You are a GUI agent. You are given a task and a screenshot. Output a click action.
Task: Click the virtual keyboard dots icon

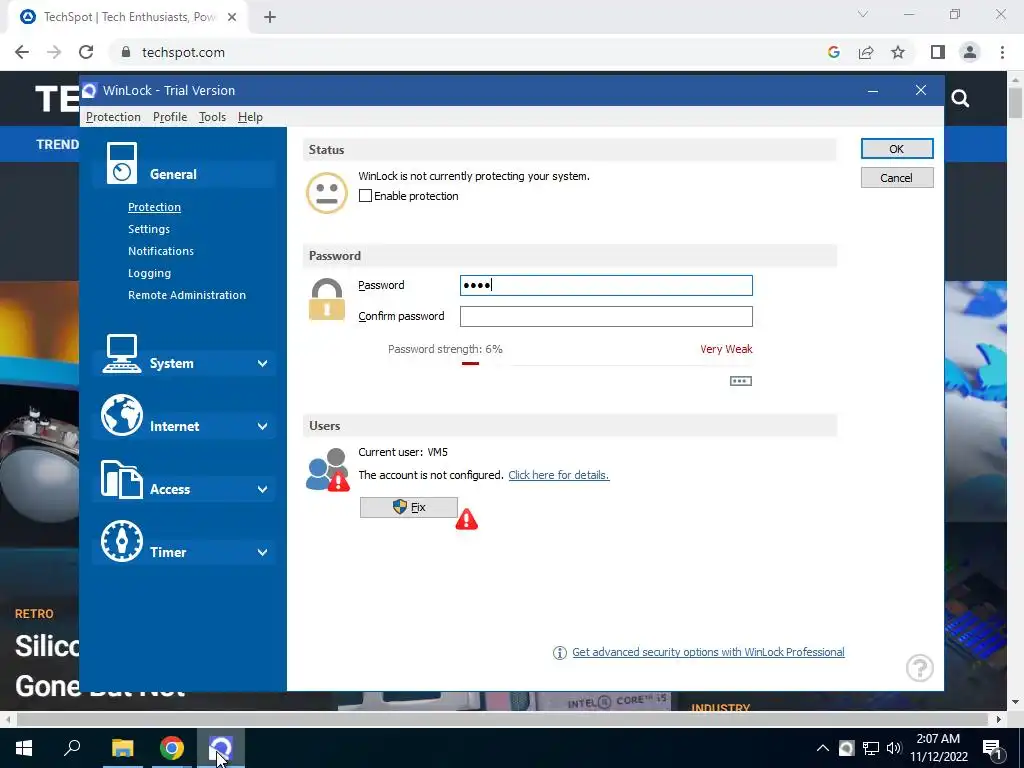741,381
